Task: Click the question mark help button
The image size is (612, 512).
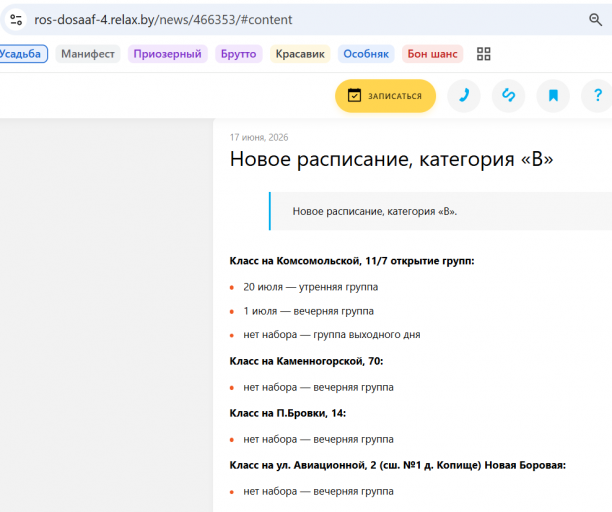Action: pyautogui.click(x=597, y=96)
